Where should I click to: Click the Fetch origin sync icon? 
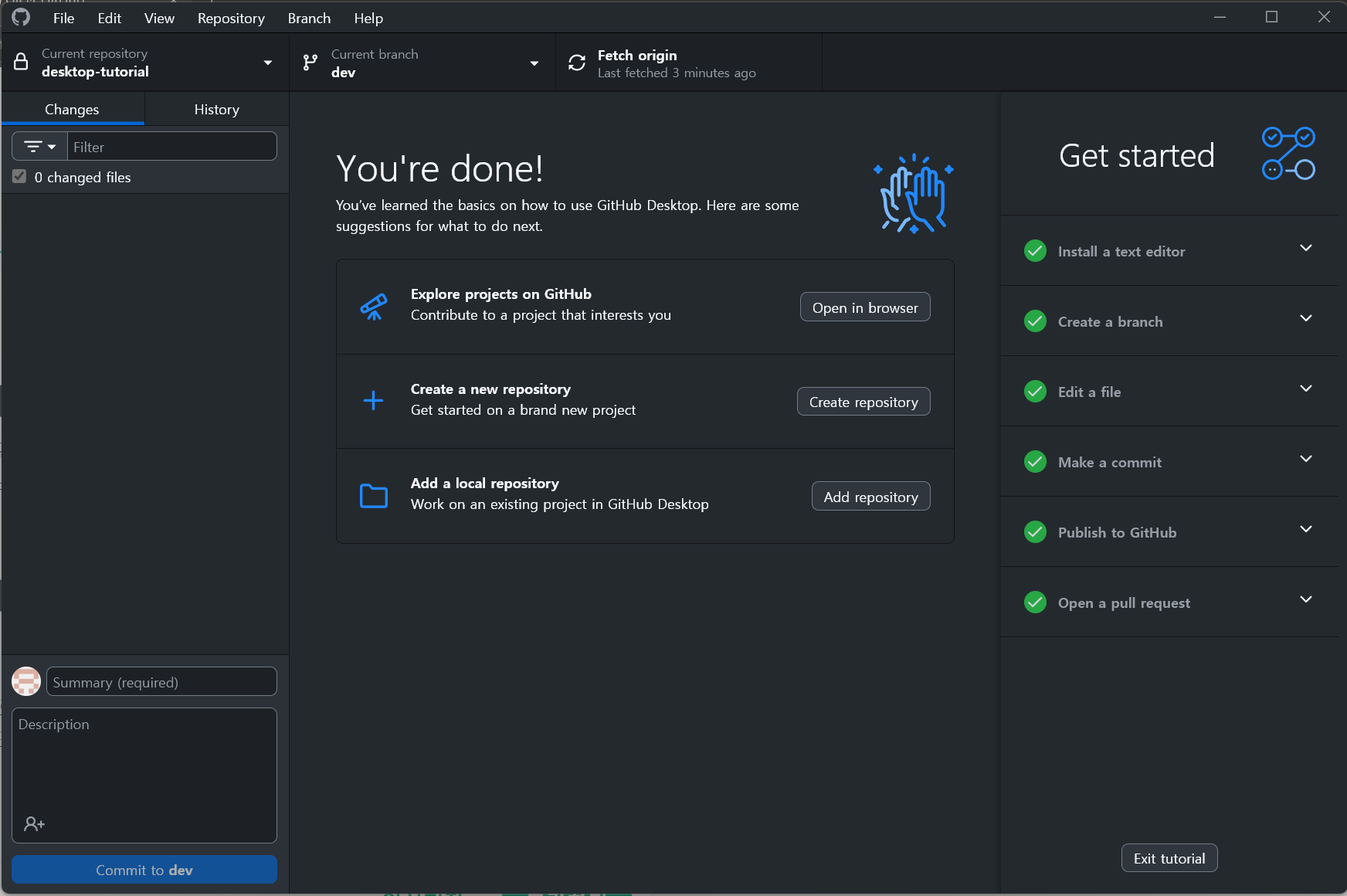(x=577, y=63)
